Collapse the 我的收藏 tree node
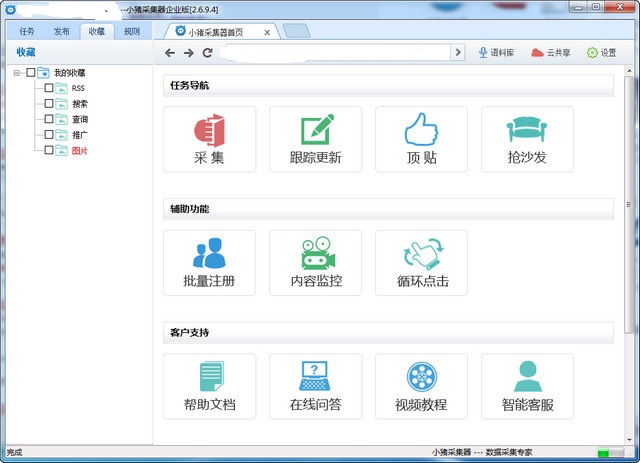Viewport: 640px width, 463px height. (17, 73)
